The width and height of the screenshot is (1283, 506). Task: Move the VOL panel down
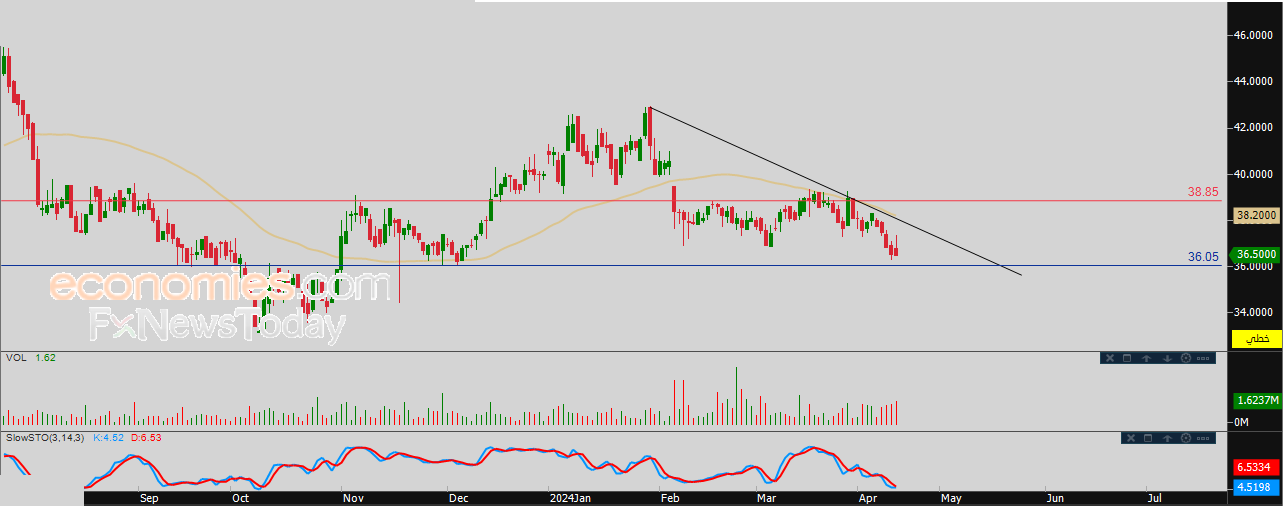tap(1167, 358)
